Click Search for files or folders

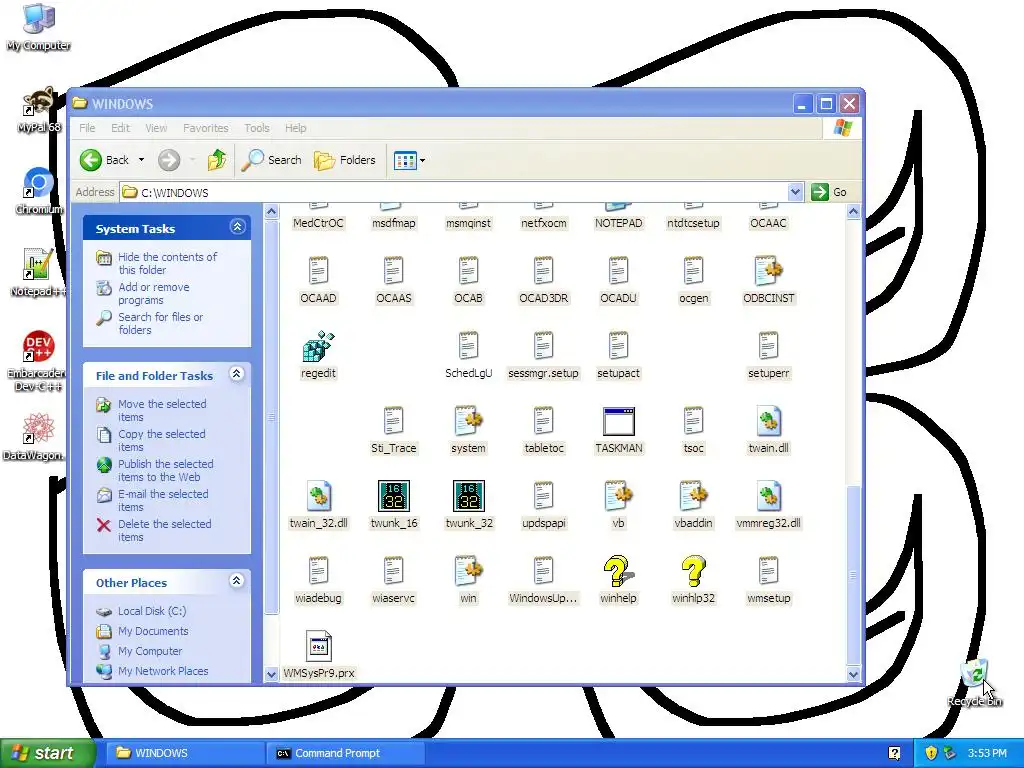pyautogui.click(x=160, y=323)
